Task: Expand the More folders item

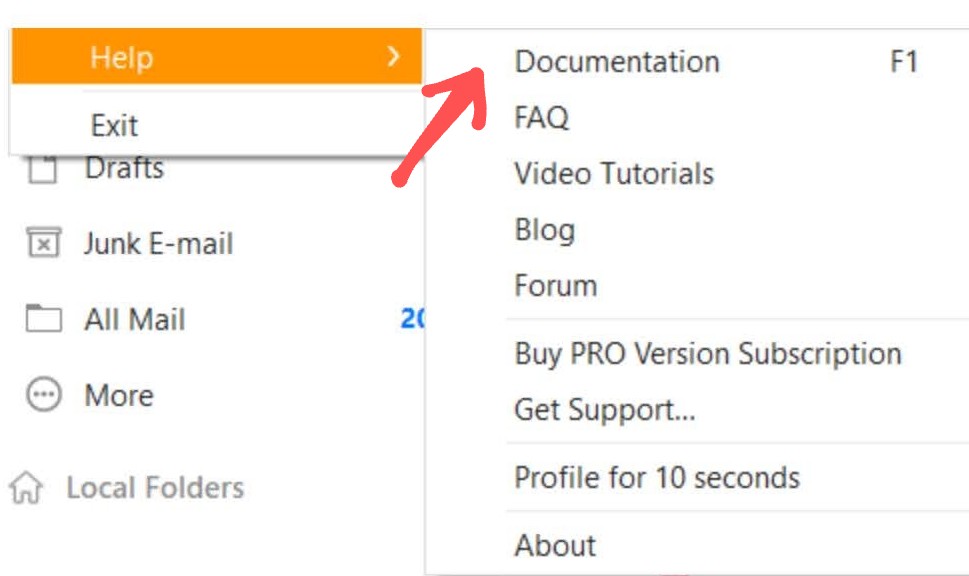Action: click(119, 396)
